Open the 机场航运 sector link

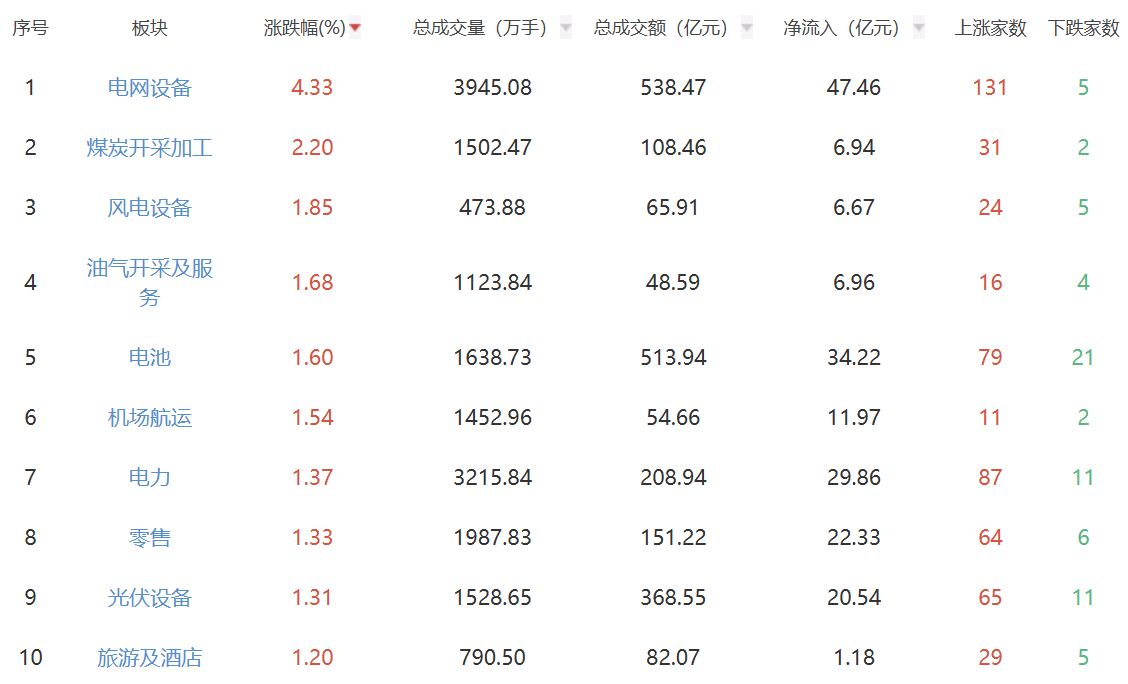tap(150, 418)
